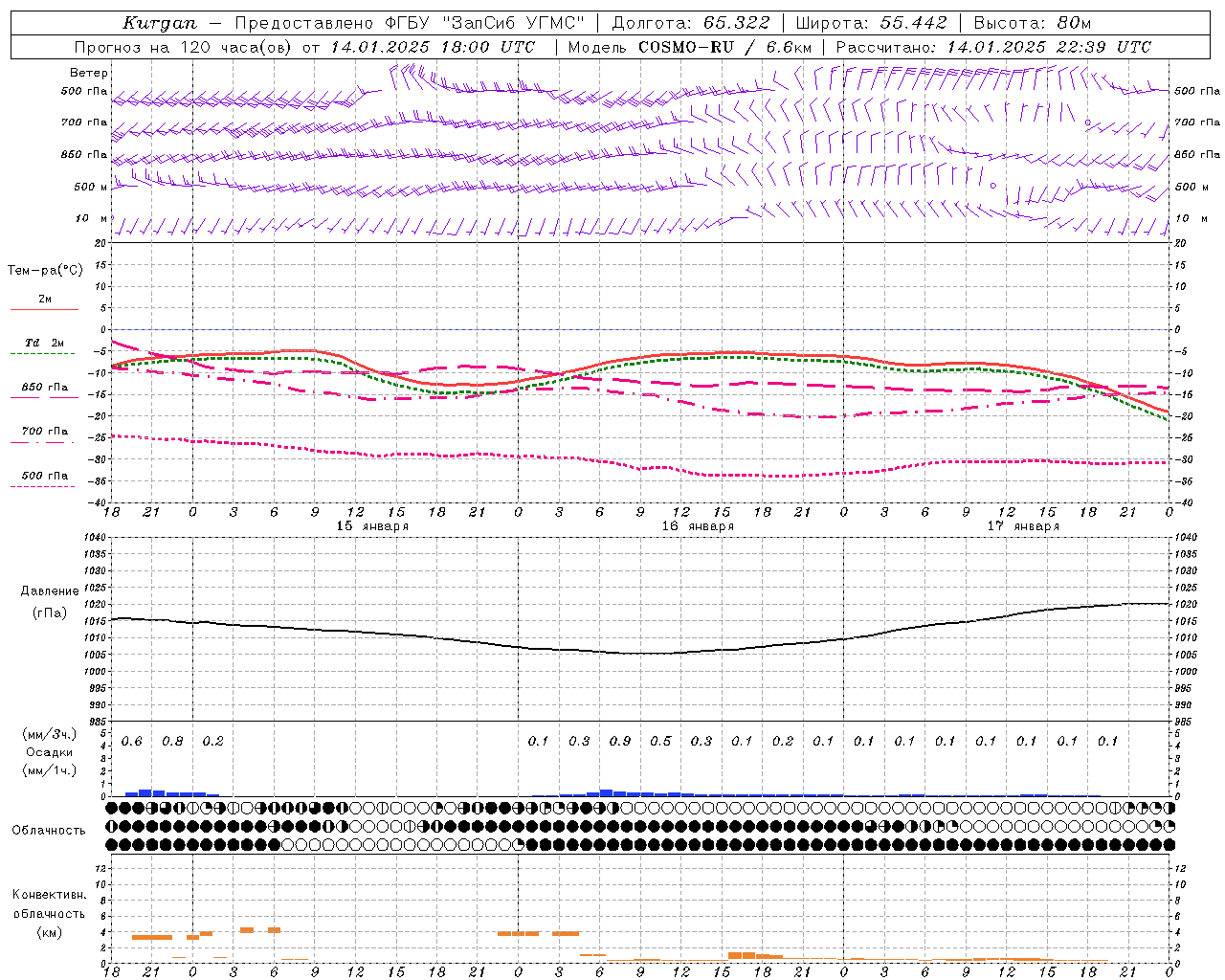Click the green dashed Td 2м legend line
The height and width of the screenshot is (980, 1225).
tap(44, 353)
